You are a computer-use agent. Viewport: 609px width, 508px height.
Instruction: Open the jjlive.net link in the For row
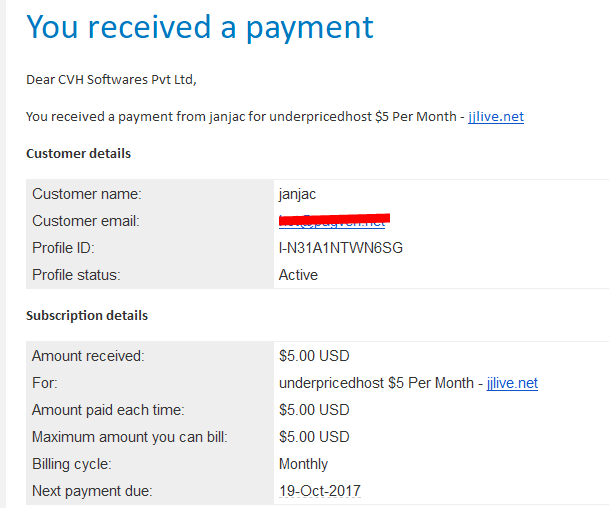[x=512, y=383]
